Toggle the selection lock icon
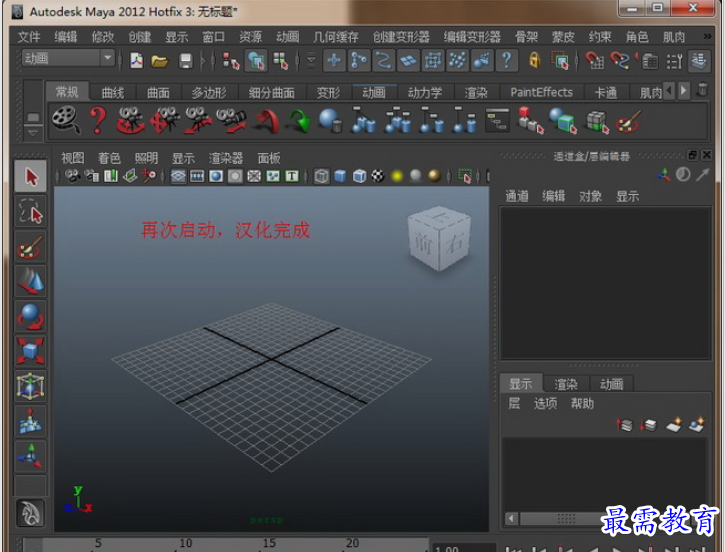The height and width of the screenshot is (552, 725). click(534, 61)
